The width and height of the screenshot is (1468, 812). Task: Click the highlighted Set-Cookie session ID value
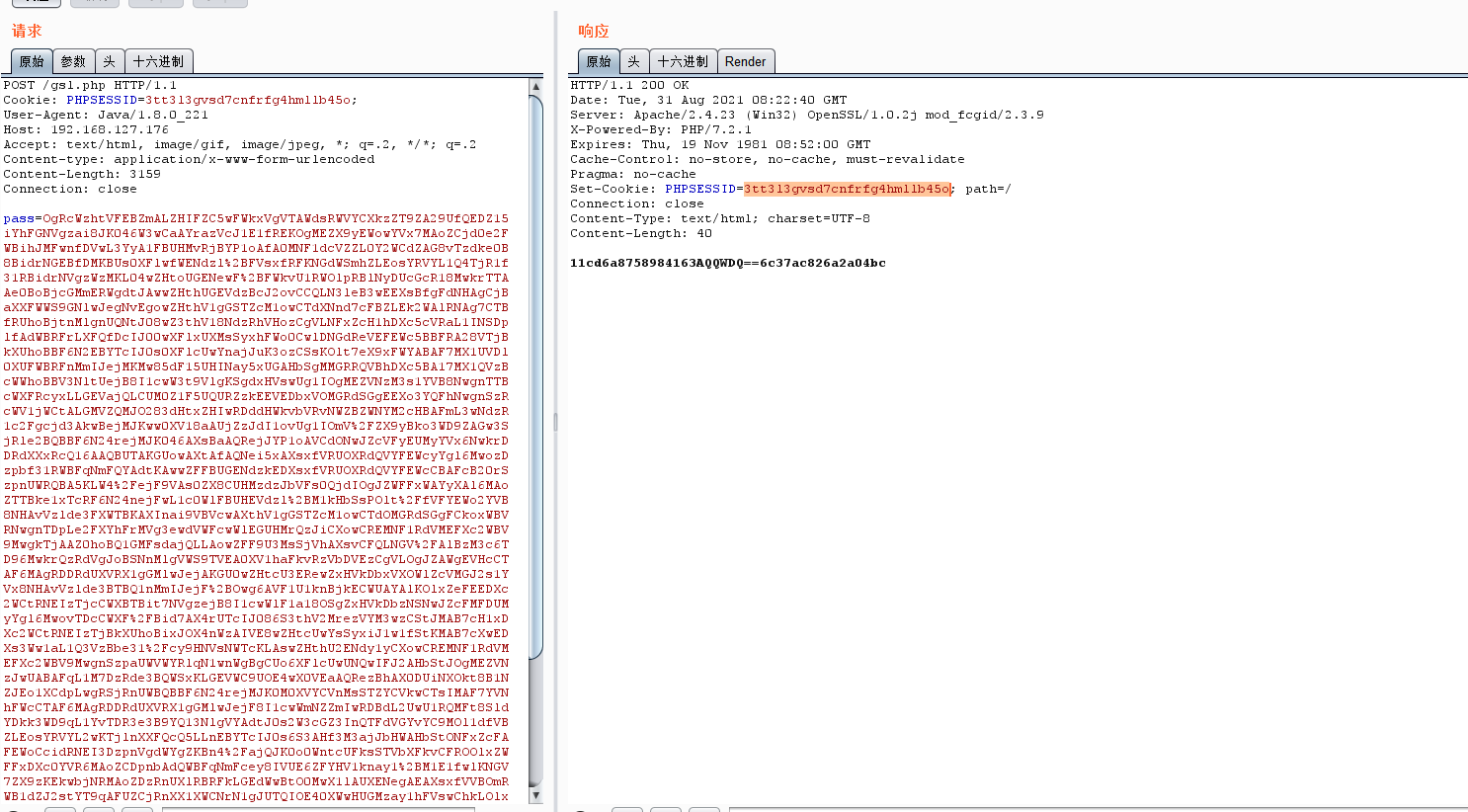click(x=848, y=189)
